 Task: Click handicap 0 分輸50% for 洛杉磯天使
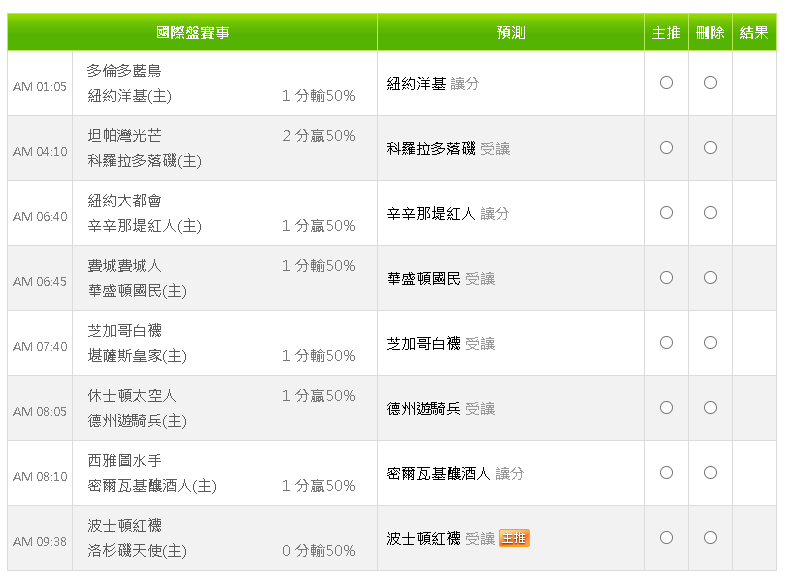pyautogui.click(x=319, y=551)
